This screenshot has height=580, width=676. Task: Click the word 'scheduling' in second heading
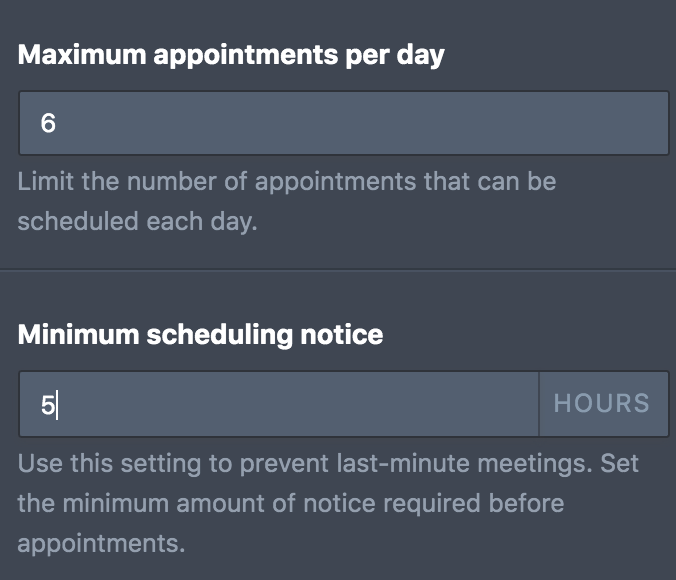pos(223,334)
